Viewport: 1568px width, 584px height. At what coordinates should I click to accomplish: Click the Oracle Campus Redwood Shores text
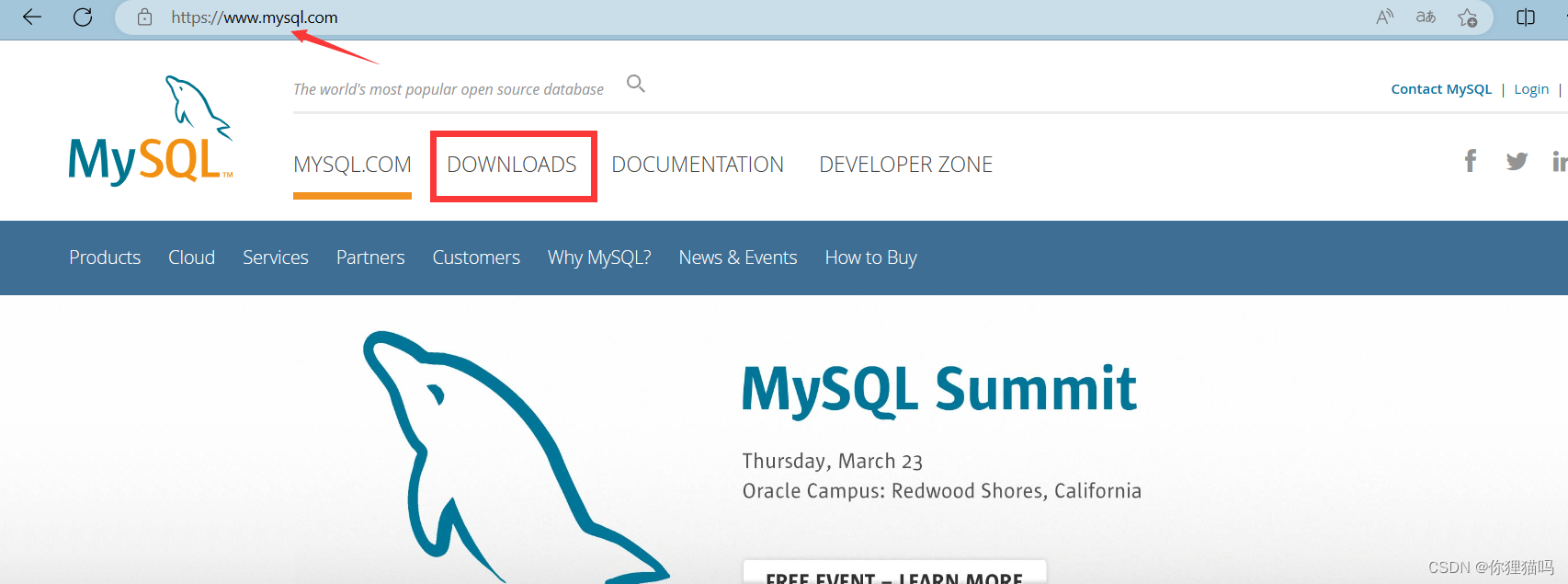point(942,491)
